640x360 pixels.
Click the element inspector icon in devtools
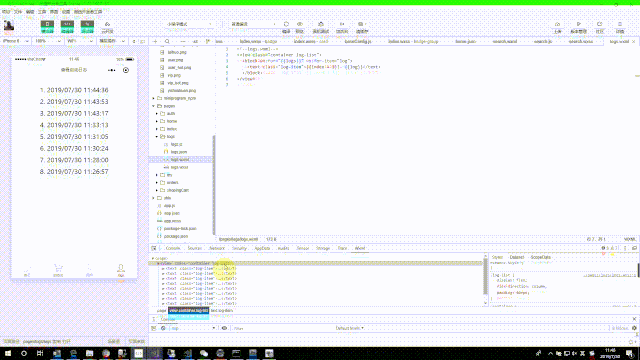[154, 248]
